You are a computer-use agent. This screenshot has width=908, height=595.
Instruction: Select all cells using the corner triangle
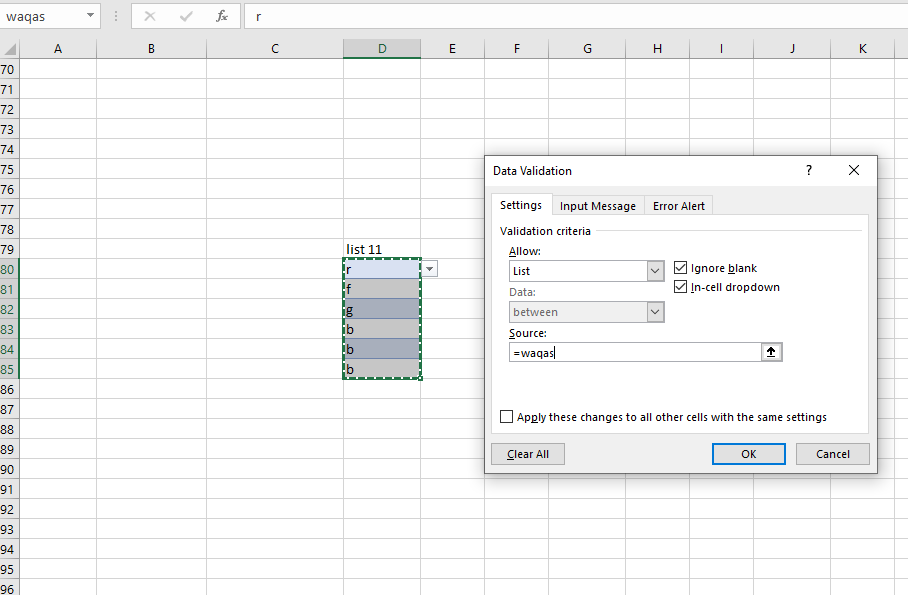[x=9, y=48]
